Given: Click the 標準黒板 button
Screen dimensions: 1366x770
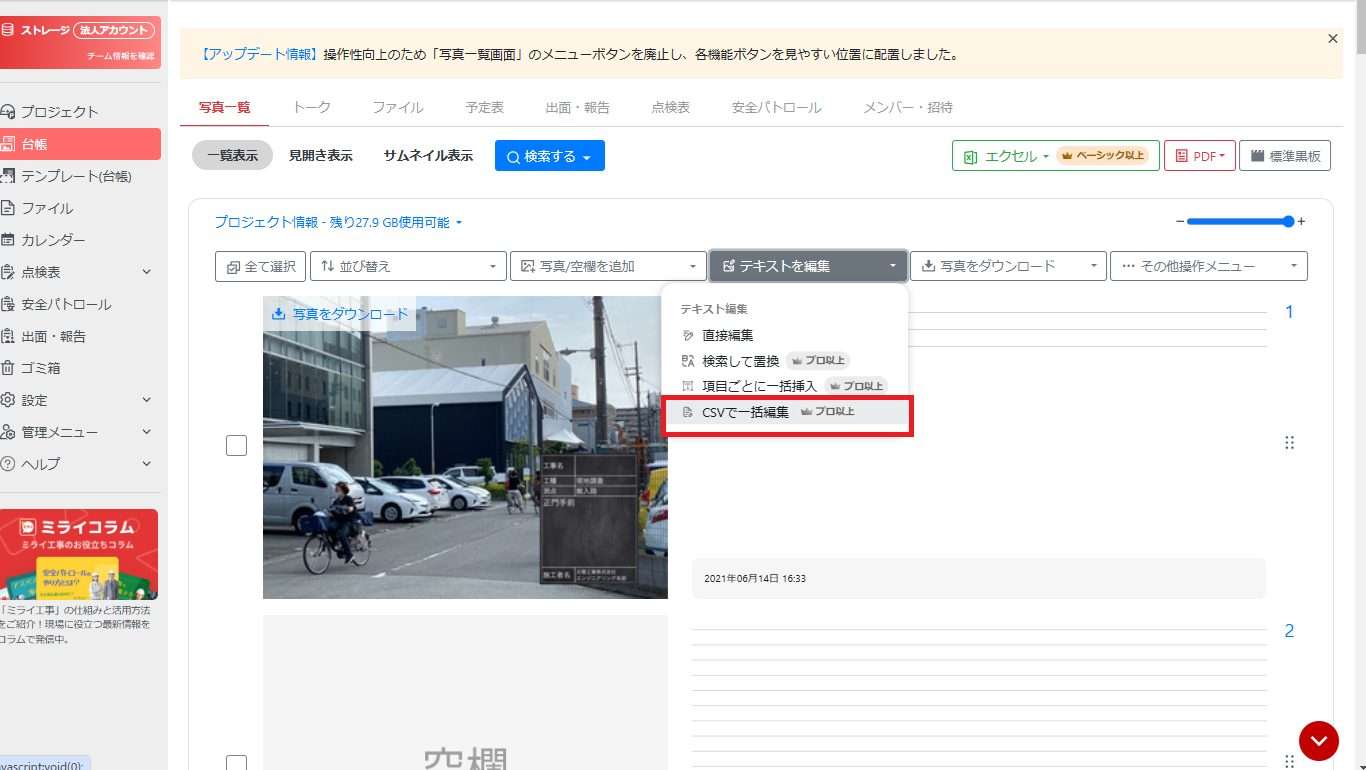Looking at the screenshot, I should (1285, 156).
